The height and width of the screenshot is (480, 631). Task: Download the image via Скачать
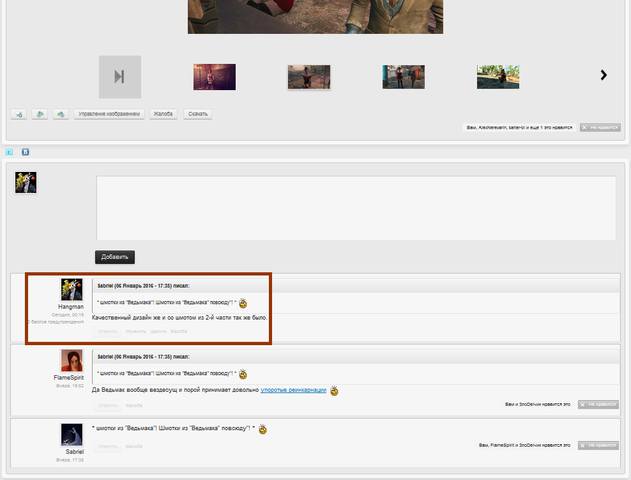click(198, 114)
